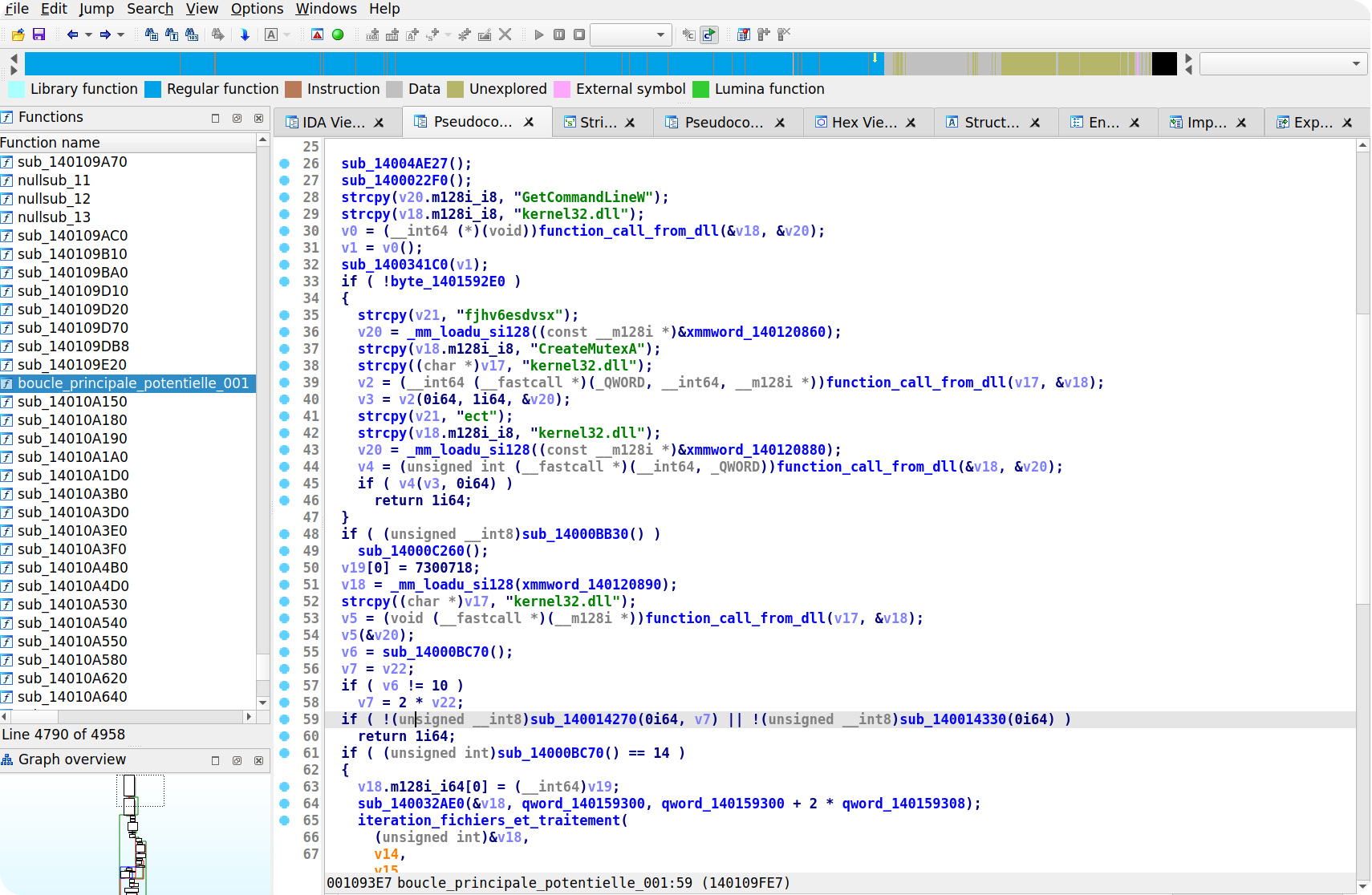Viewport: 1372px width, 895px height.
Task: Close the Struct... tab with its X
Action: pos(1035,123)
